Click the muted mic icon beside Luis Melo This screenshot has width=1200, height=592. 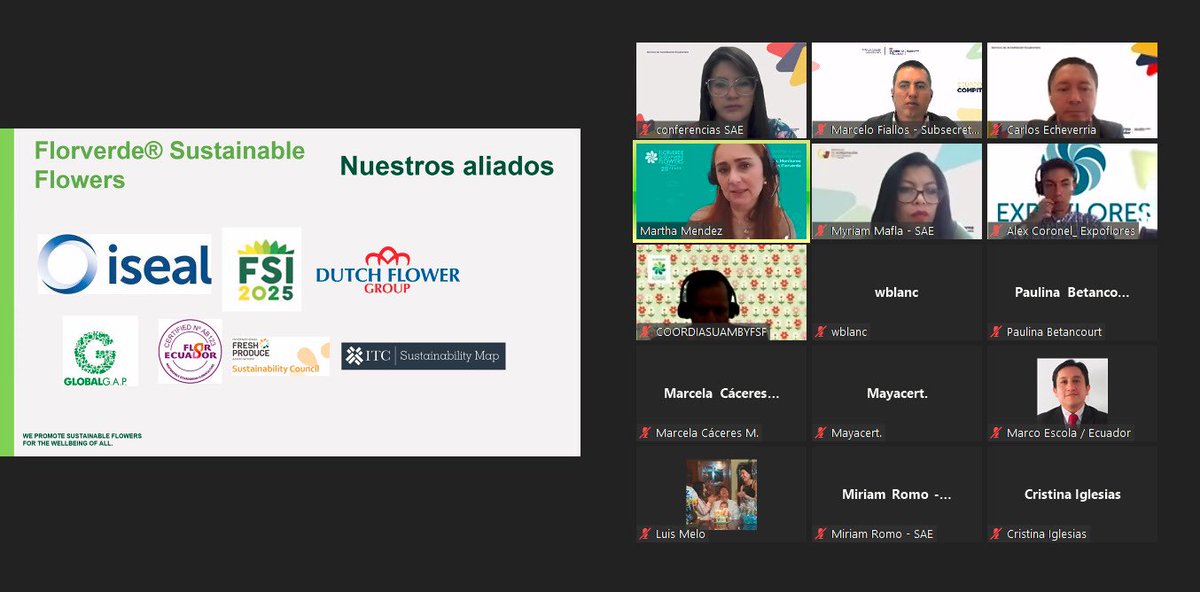[646, 534]
